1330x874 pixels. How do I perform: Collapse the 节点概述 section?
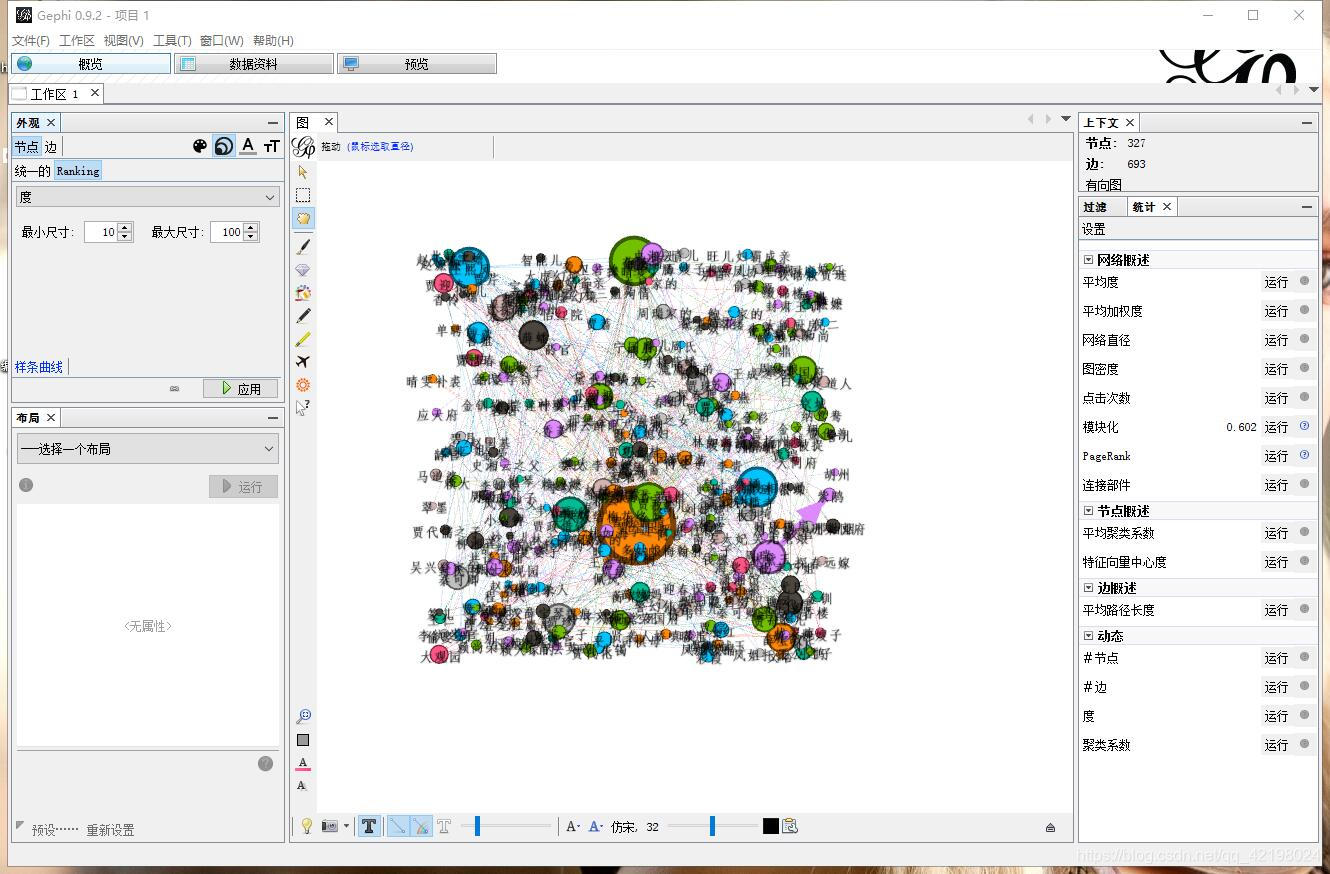tap(1088, 511)
